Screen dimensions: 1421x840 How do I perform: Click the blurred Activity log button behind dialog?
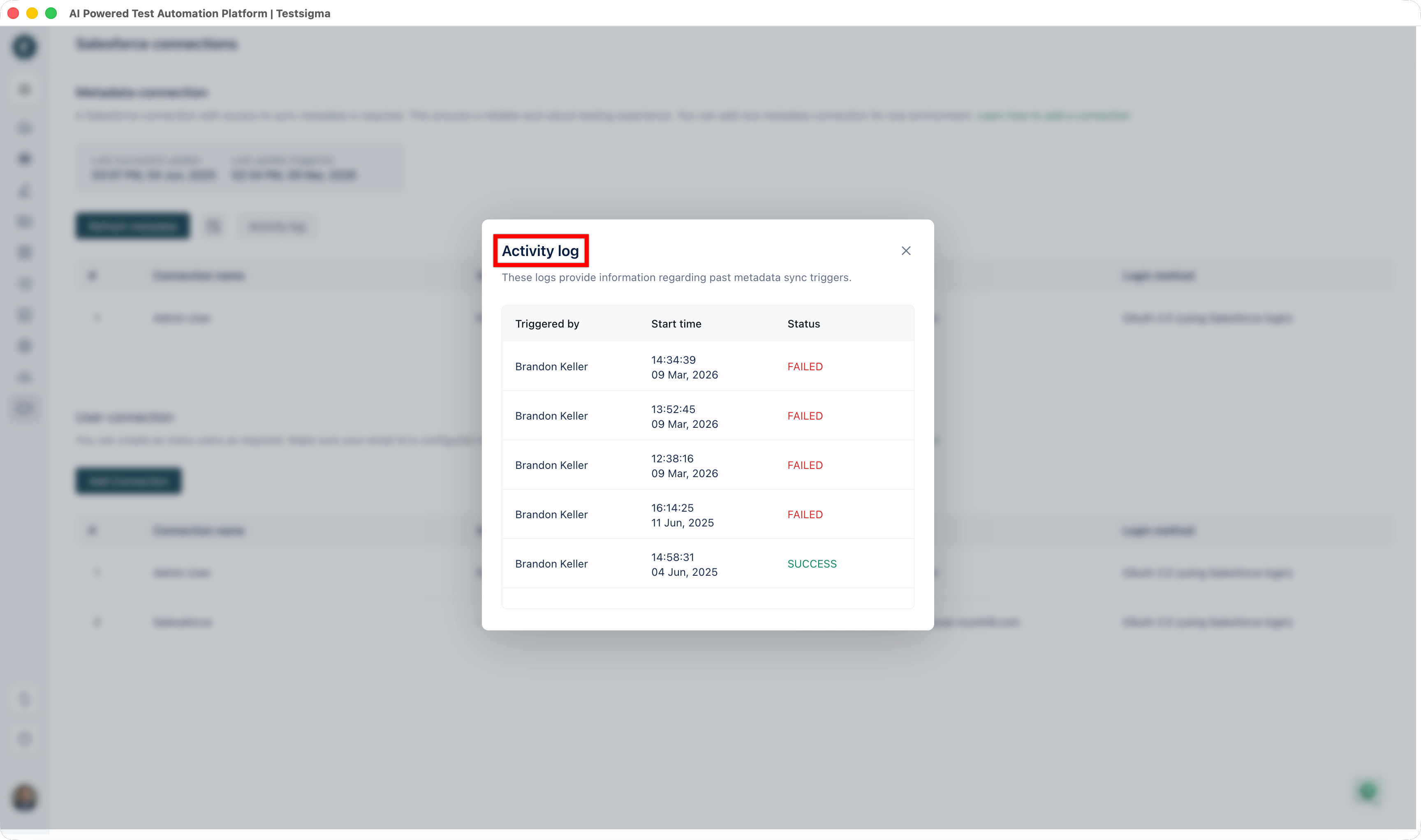tap(277, 226)
